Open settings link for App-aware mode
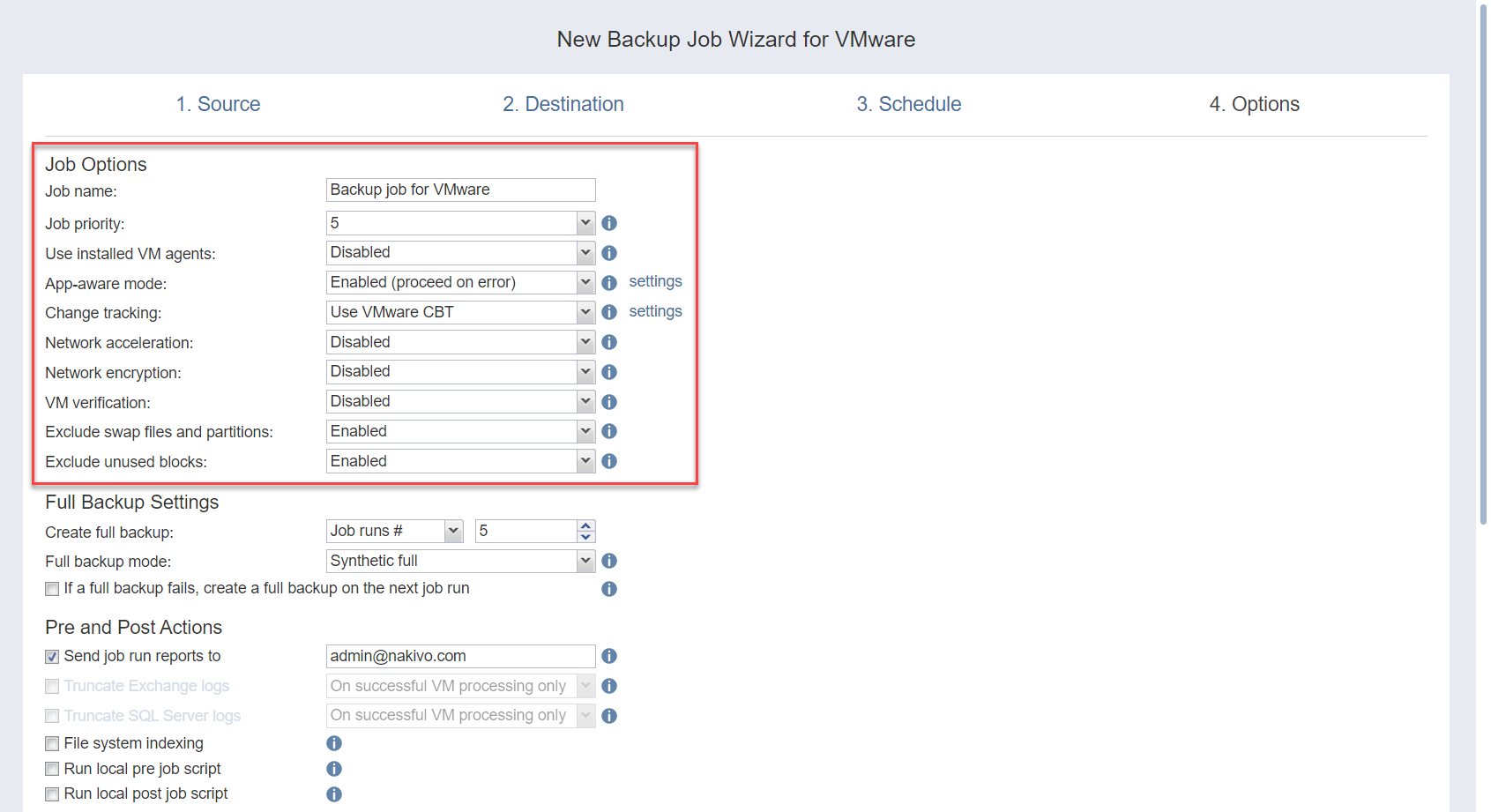Screen dimensions: 1491x812 (655, 282)
